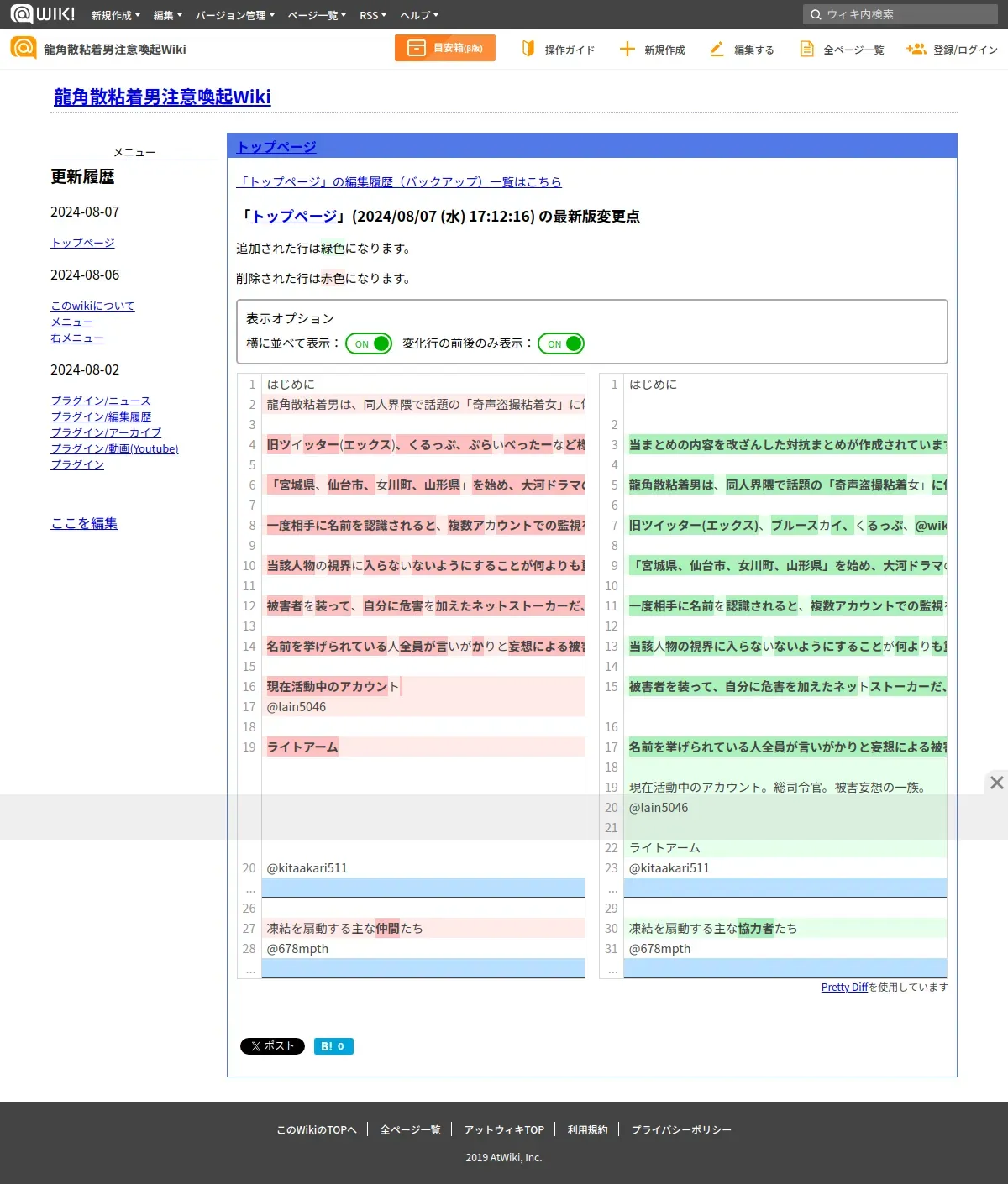
Task: Open トップページ in sidebar update history
Action: [x=82, y=243]
